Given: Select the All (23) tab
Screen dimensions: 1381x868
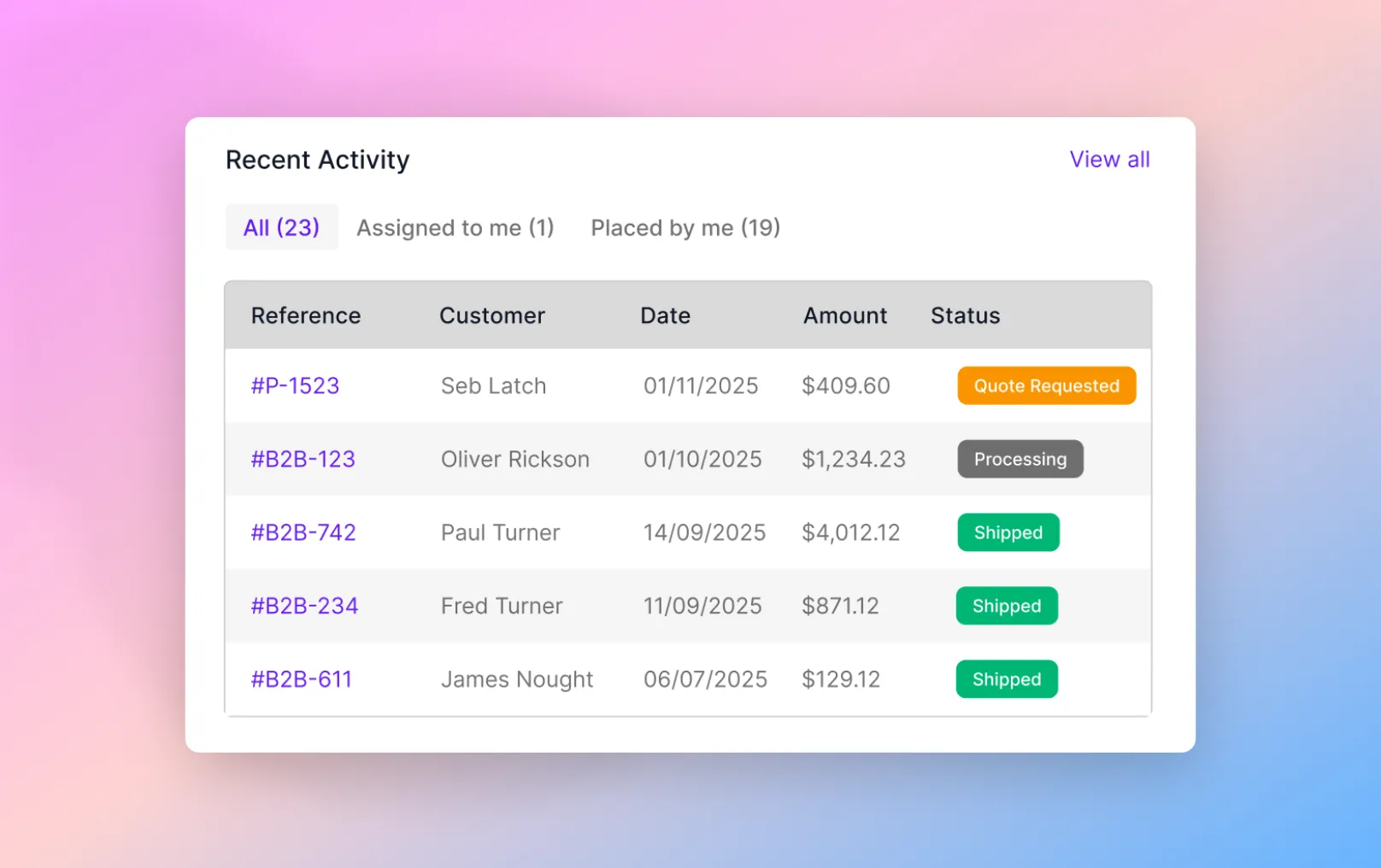Looking at the screenshot, I should 282,227.
